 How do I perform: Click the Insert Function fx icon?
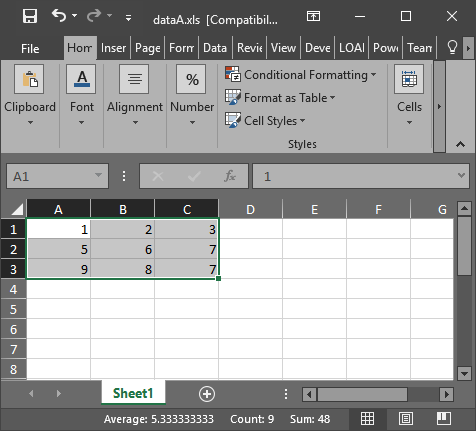(x=230, y=176)
